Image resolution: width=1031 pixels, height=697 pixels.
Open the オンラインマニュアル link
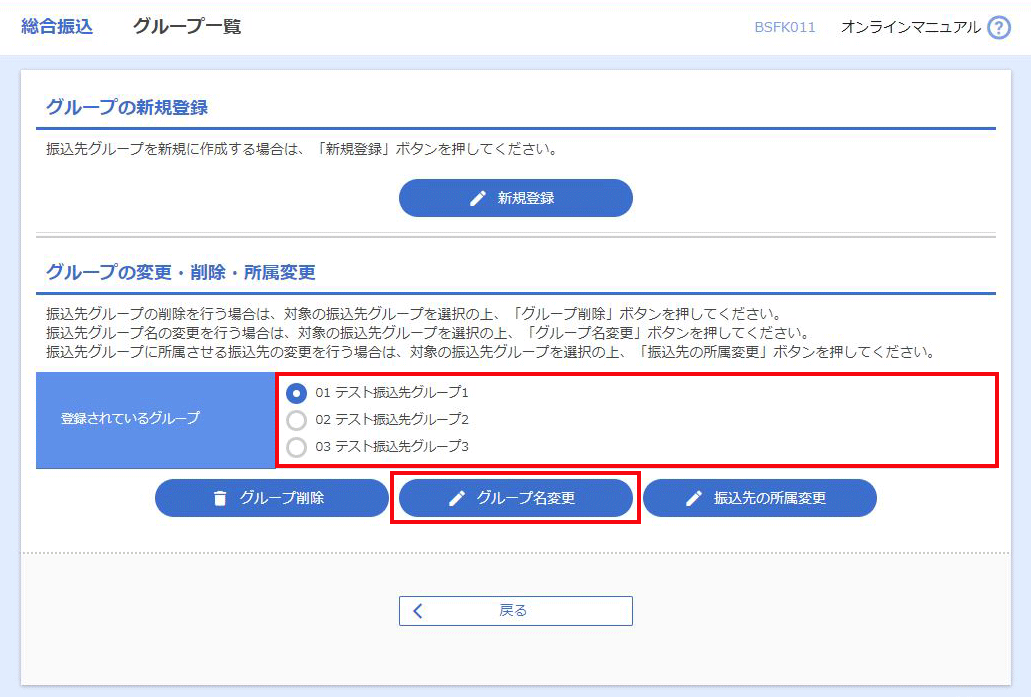910,27
